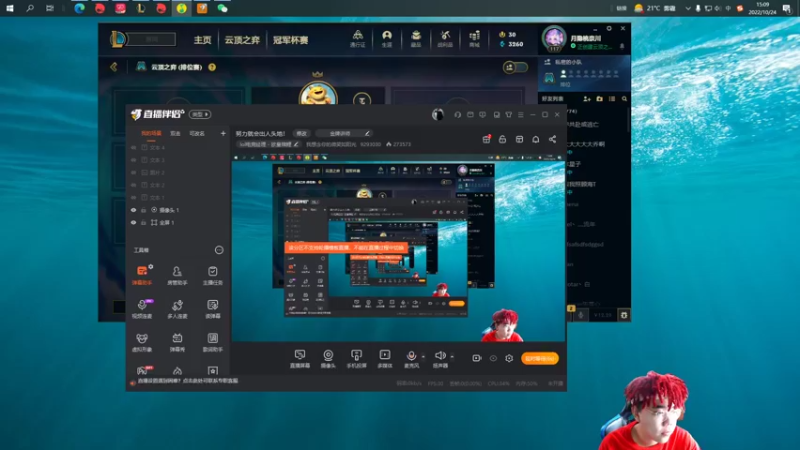Add a 手机投屏 phone mirroring source
Image resolution: width=800 pixels, height=450 pixels.
click(357, 358)
